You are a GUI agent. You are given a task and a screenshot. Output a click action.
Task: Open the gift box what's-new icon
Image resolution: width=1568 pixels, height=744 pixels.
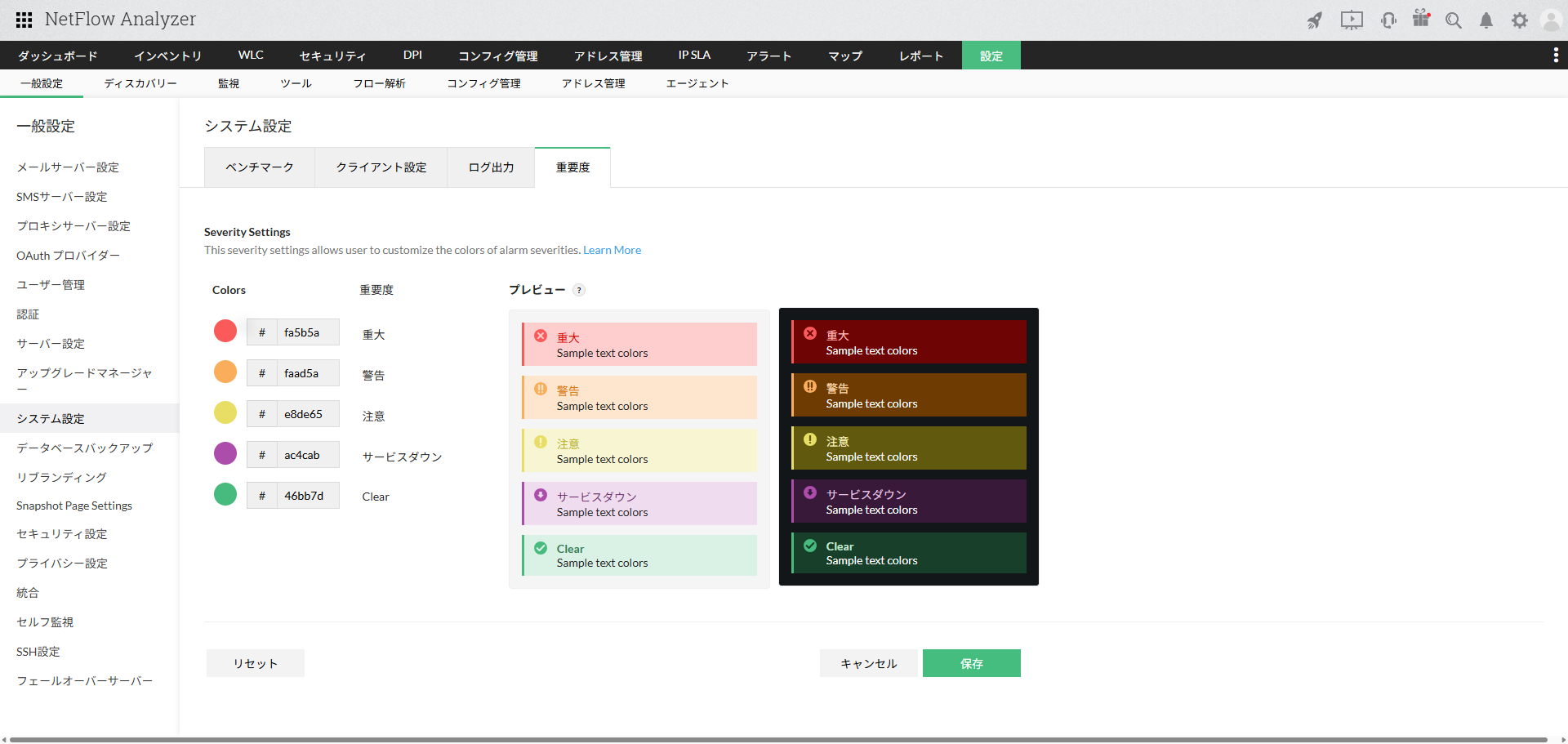point(1421,19)
